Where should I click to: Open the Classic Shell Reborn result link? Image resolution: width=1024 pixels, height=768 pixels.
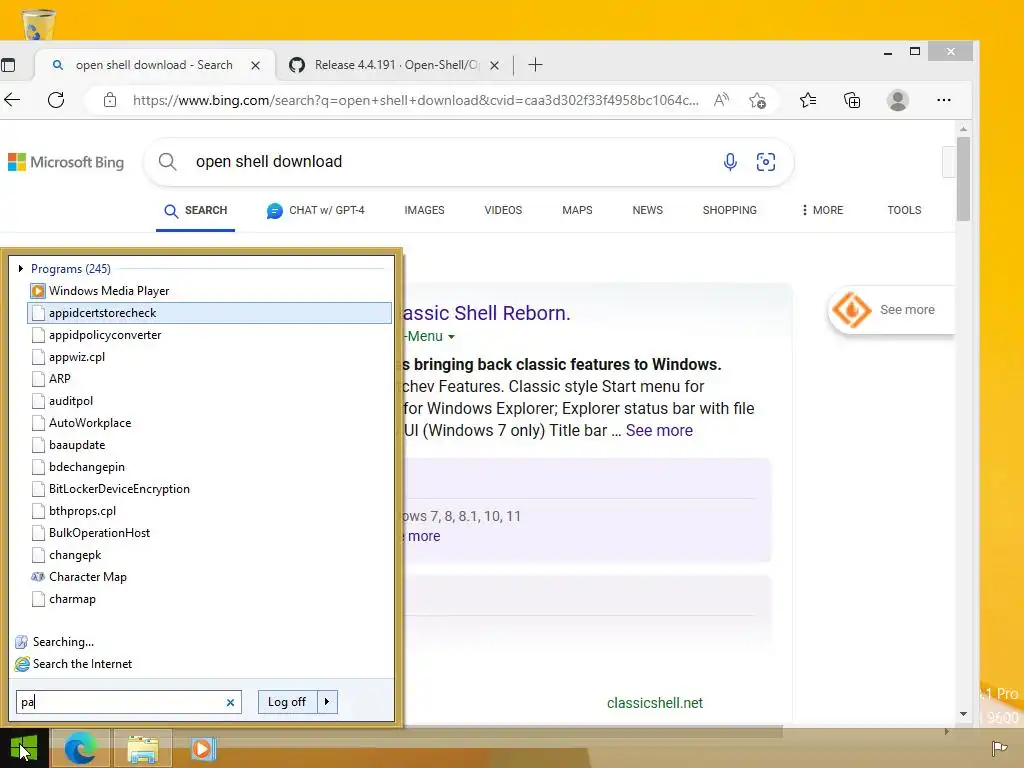[x=487, y=313]
